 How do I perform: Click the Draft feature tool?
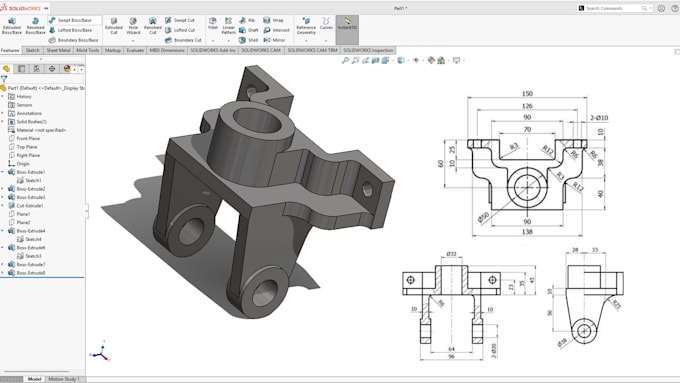(x=248, y=30)
